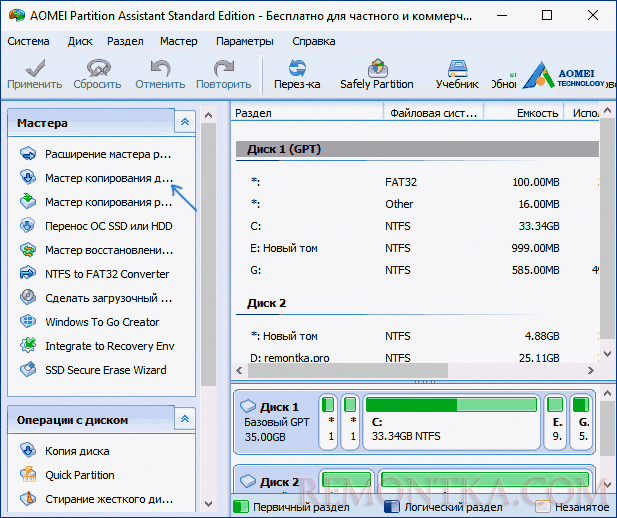Screen dimensions: 617x518
Task: Sort by Файловая сист... column header
Action: 433,113
